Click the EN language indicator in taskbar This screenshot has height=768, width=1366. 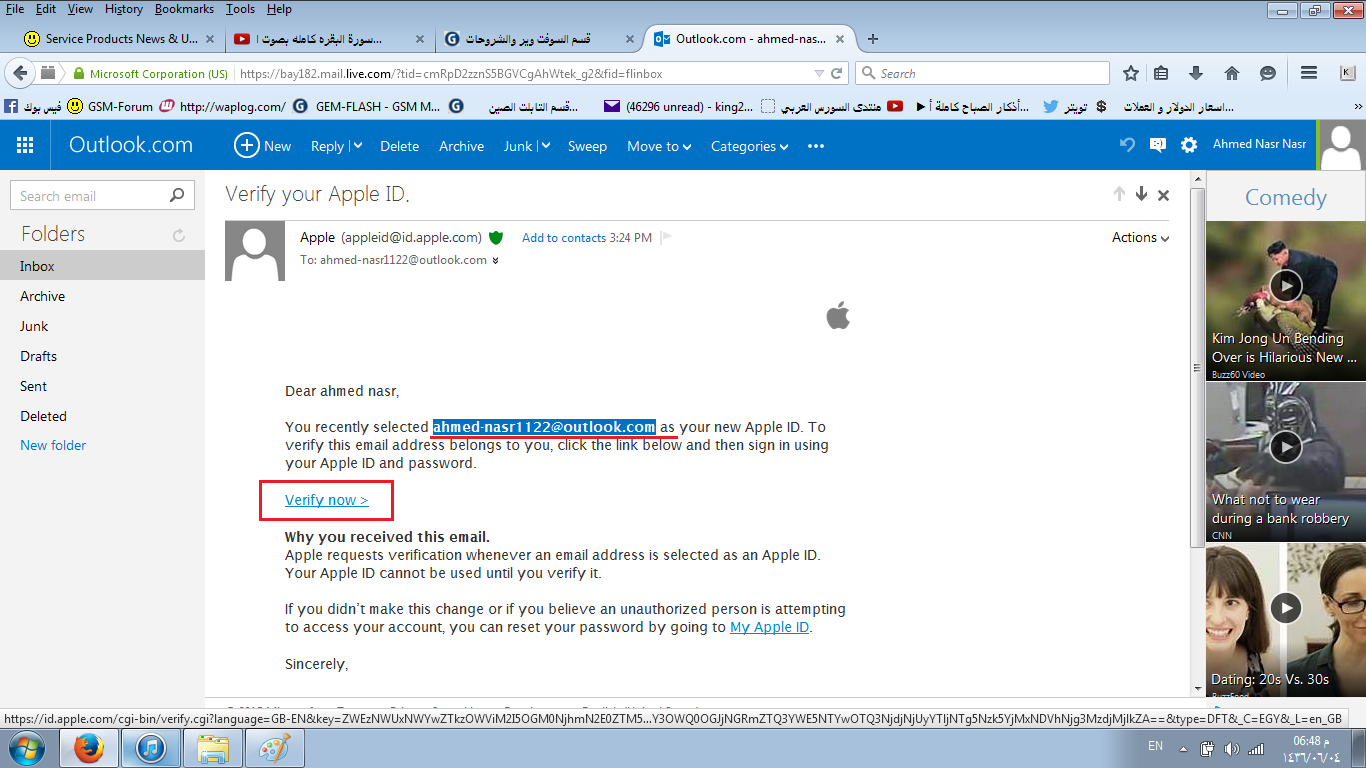[x=1155, y=746]
